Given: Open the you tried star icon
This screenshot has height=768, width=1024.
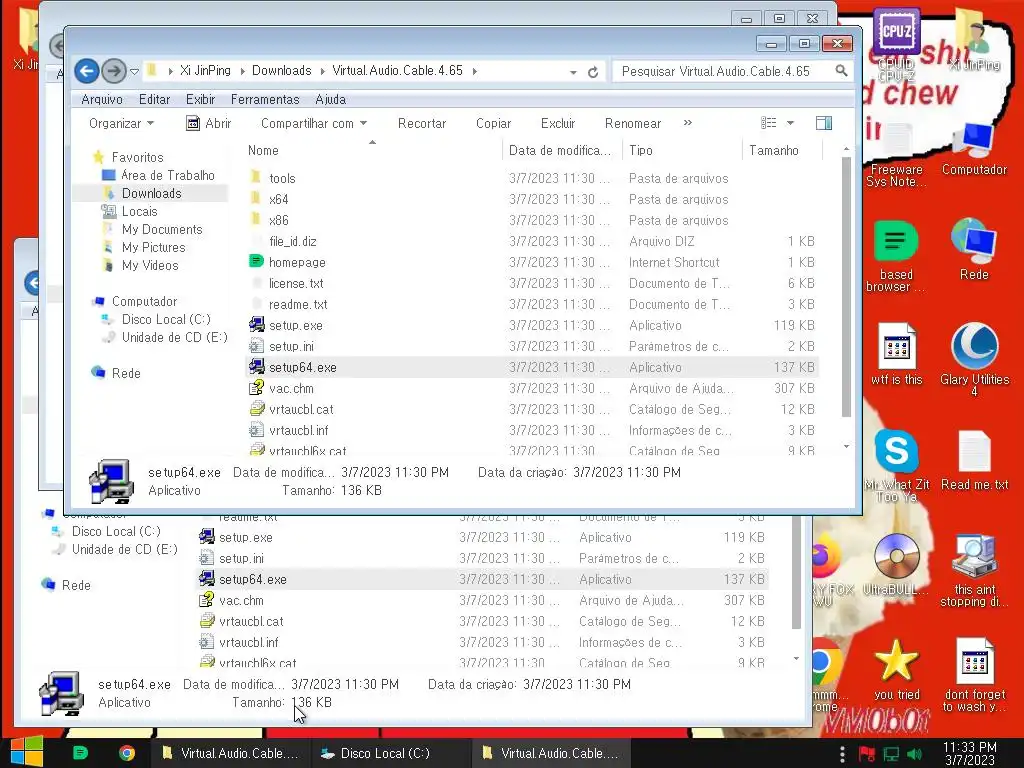Looking at the screenshot, I should pyautogui.click(x=896, y=669).
